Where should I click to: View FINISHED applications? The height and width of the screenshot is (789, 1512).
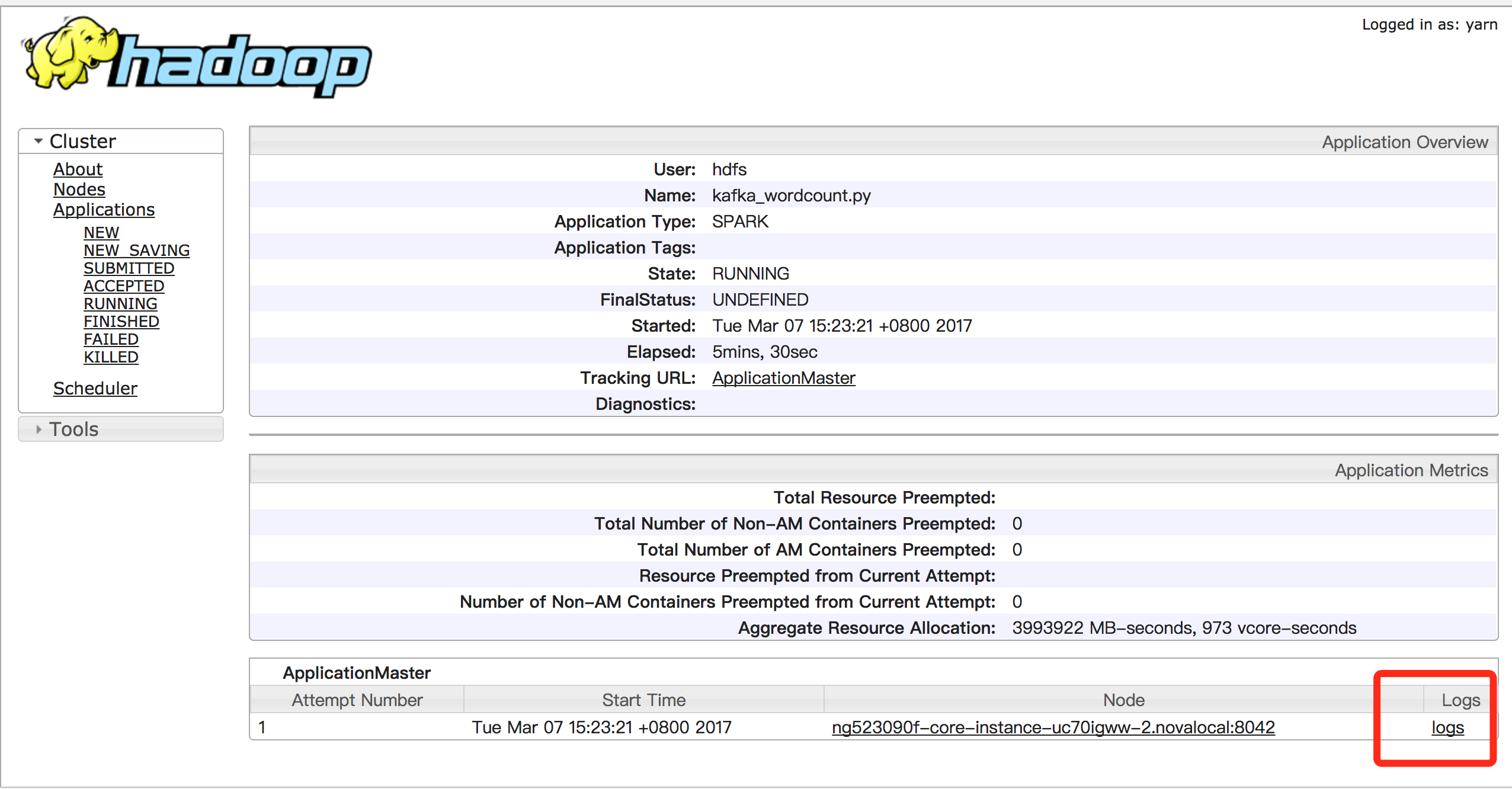(121, 322)
